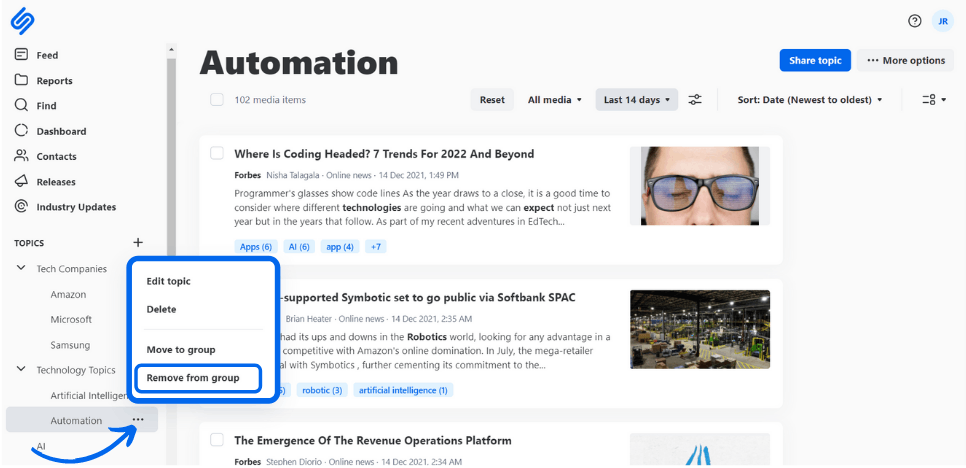This screenshot has height=468, width=966.
Task: Open the Reports folder icon
Action: tap(22, 80)
